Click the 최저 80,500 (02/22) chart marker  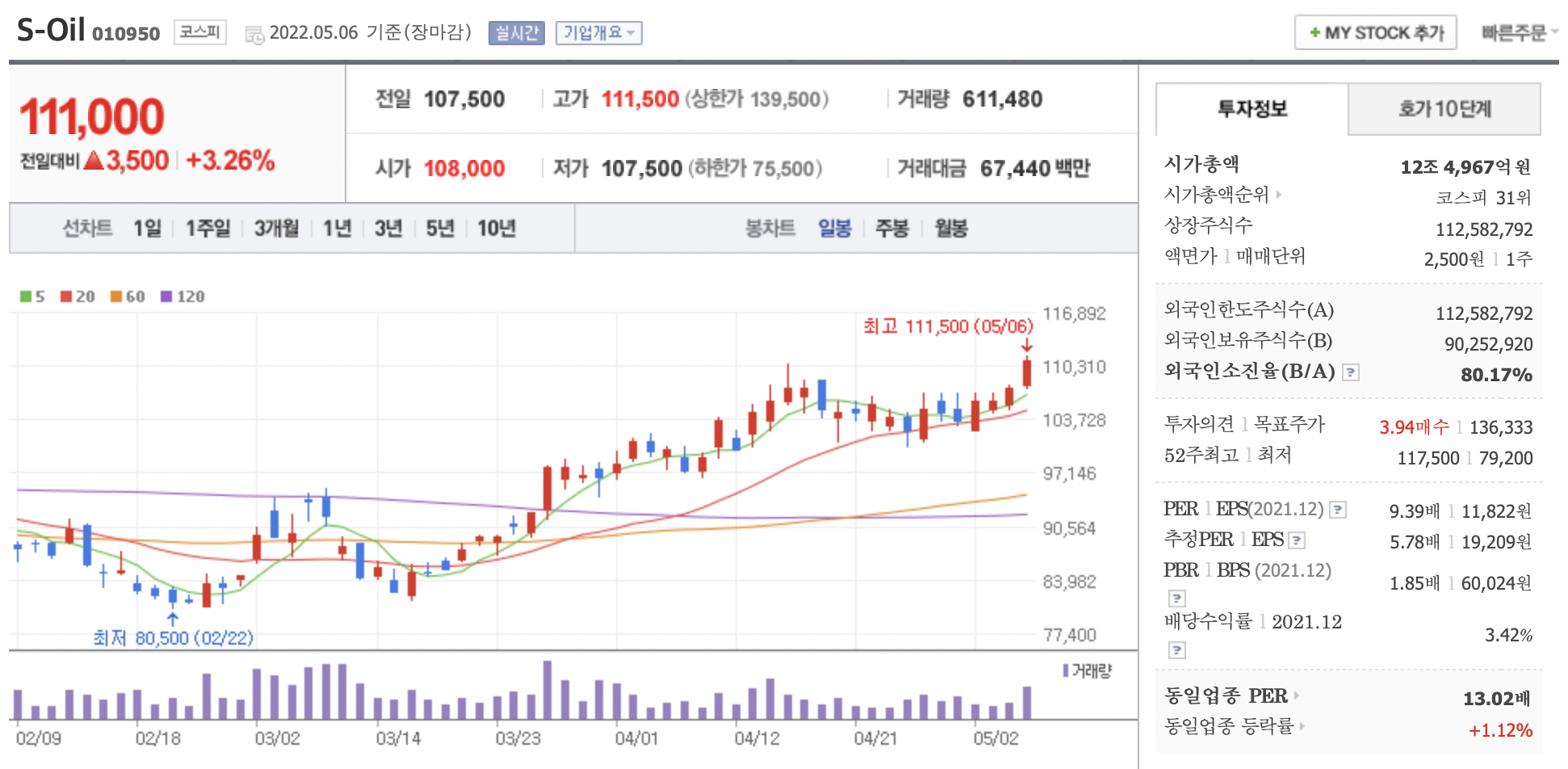[x=173, y=638]
